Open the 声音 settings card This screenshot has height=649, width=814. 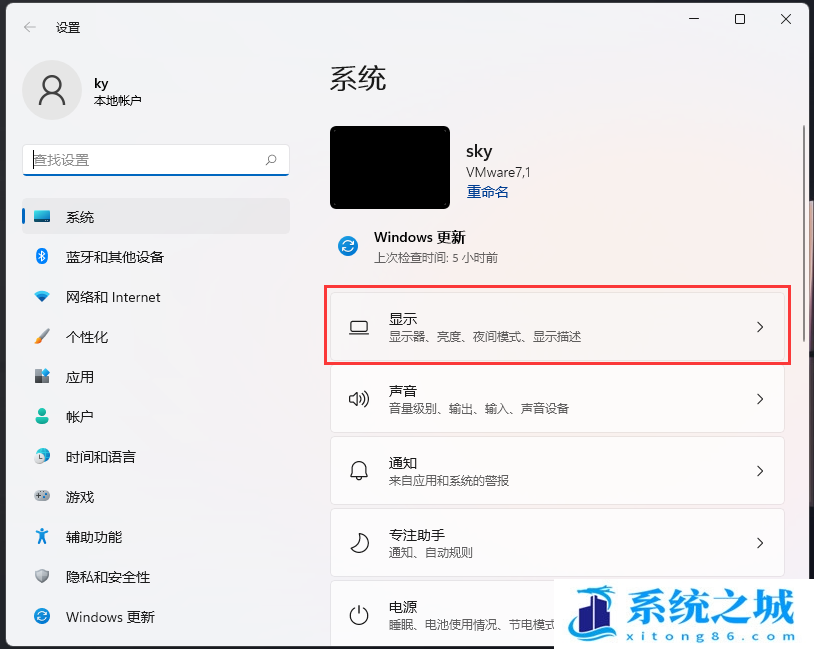click(x=557, y=399)
